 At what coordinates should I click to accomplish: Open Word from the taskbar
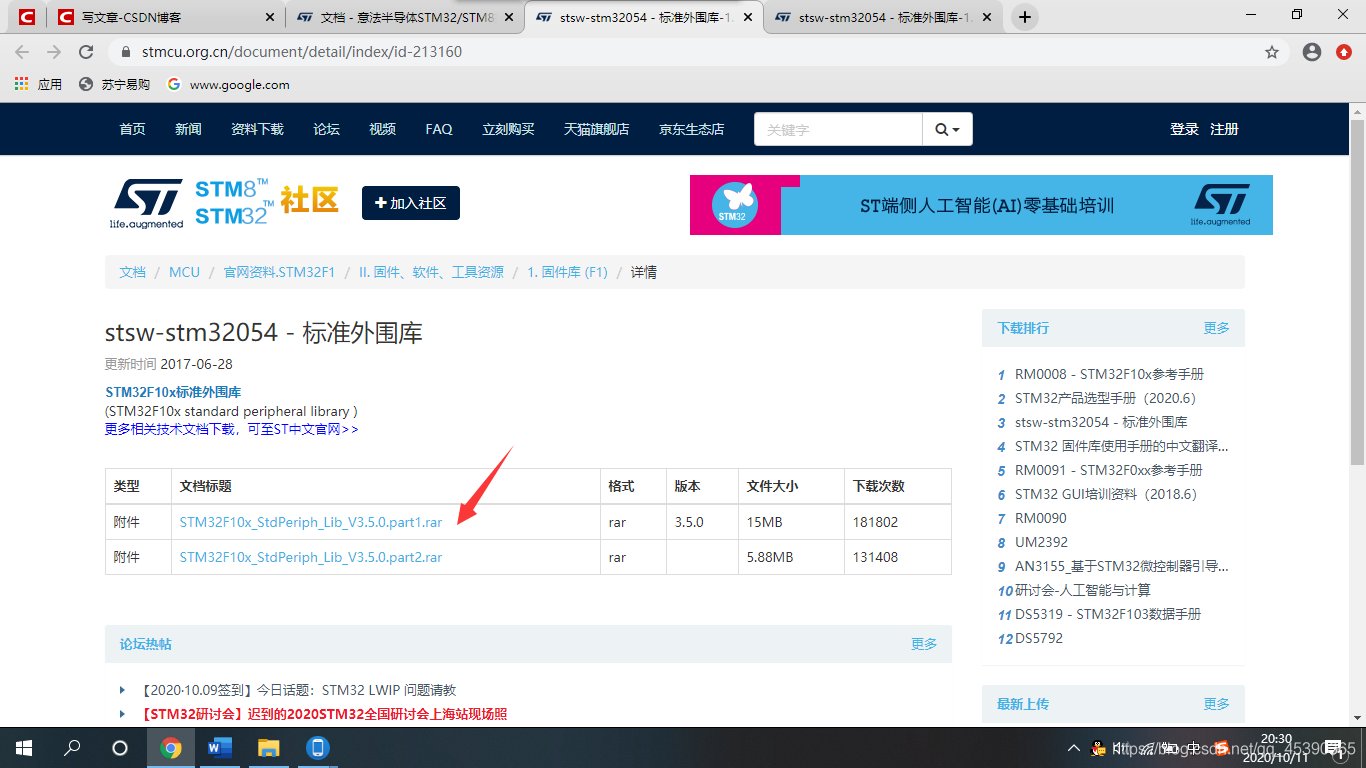[x=220, y=748]
